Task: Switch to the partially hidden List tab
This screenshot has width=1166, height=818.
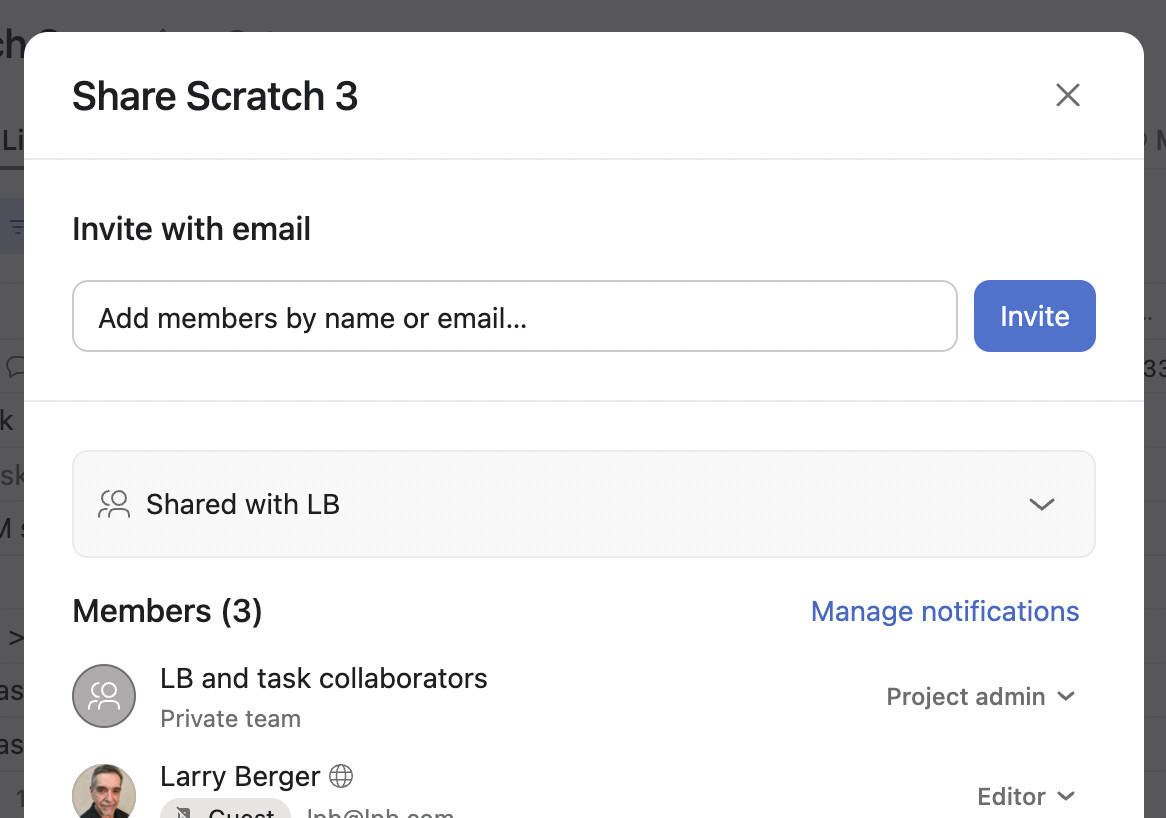Action: coord(12,141)
